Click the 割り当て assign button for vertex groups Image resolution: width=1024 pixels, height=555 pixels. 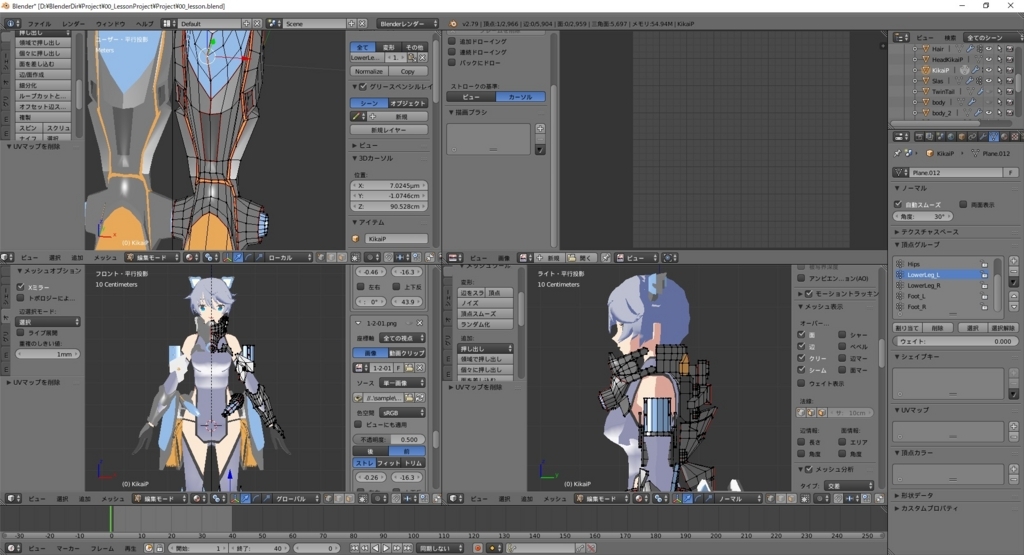click(908, 328)
